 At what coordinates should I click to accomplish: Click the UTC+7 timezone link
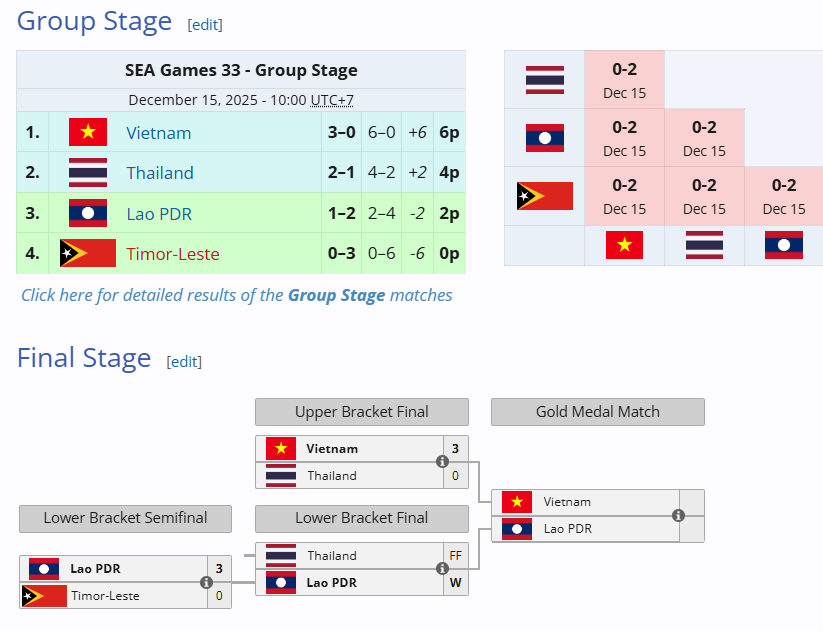(x=332, y=100)
